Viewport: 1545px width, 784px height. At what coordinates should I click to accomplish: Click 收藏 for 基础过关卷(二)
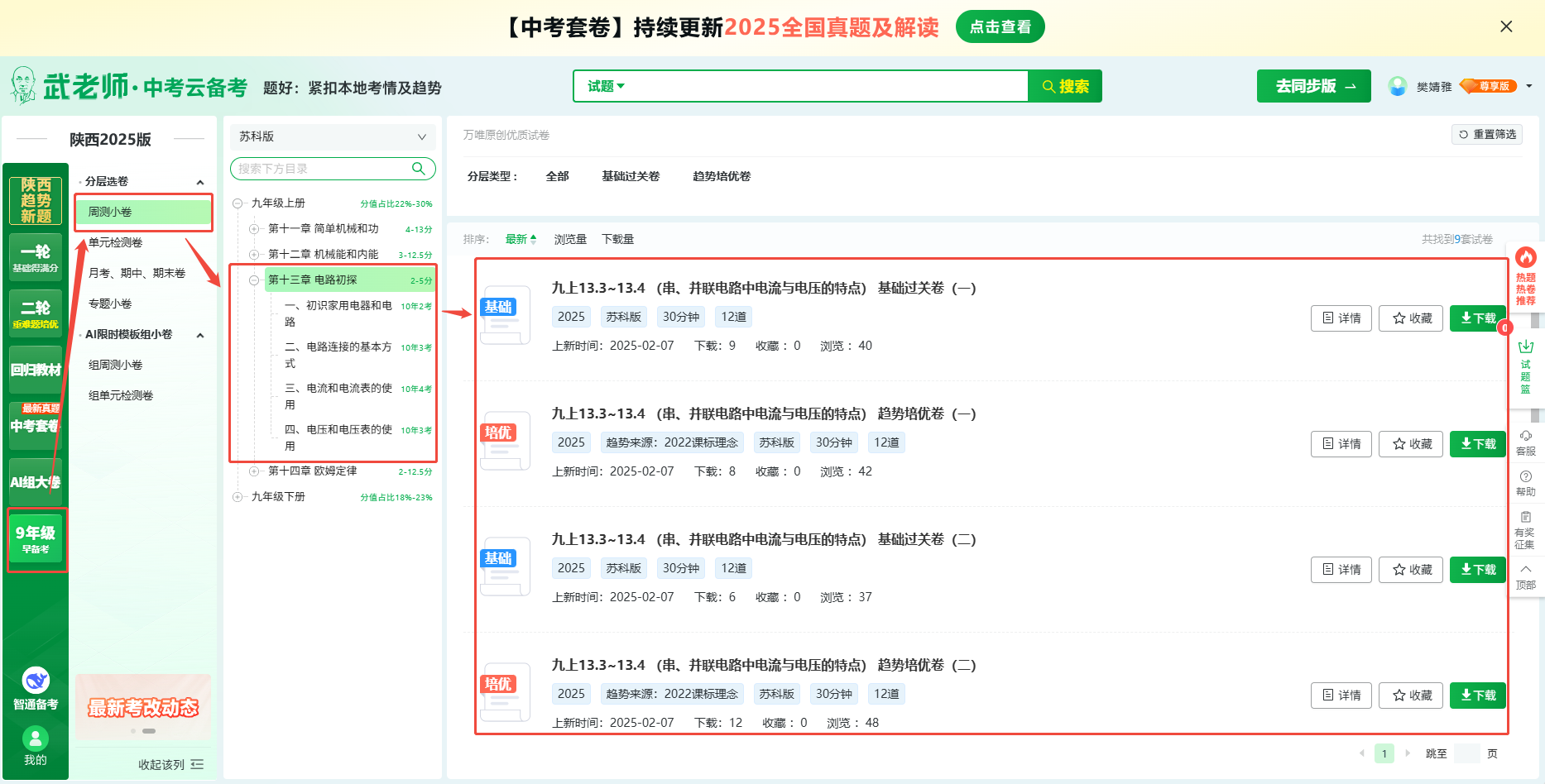point(1411,570)
